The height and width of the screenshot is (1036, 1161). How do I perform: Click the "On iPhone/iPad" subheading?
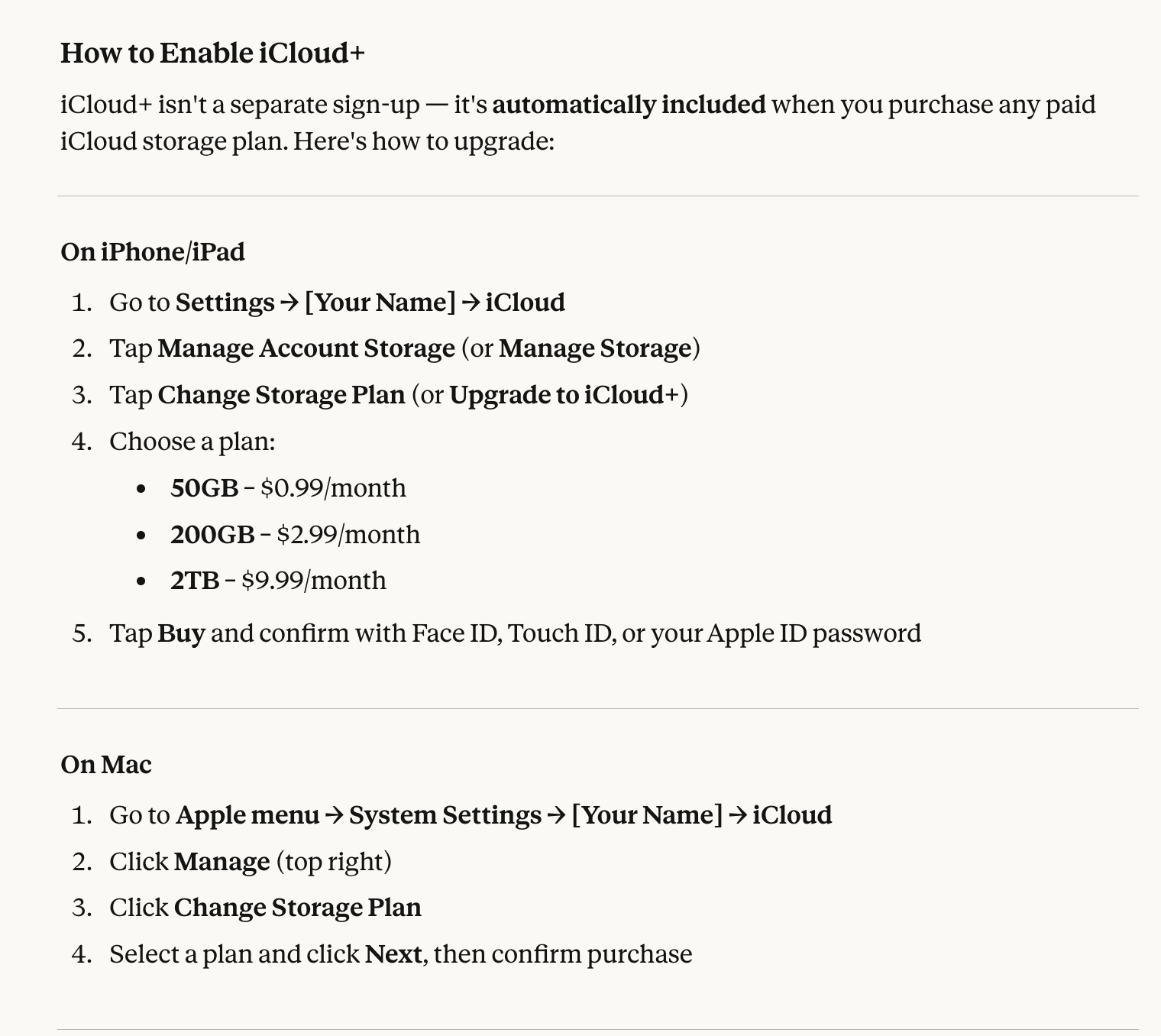[153, 252]
